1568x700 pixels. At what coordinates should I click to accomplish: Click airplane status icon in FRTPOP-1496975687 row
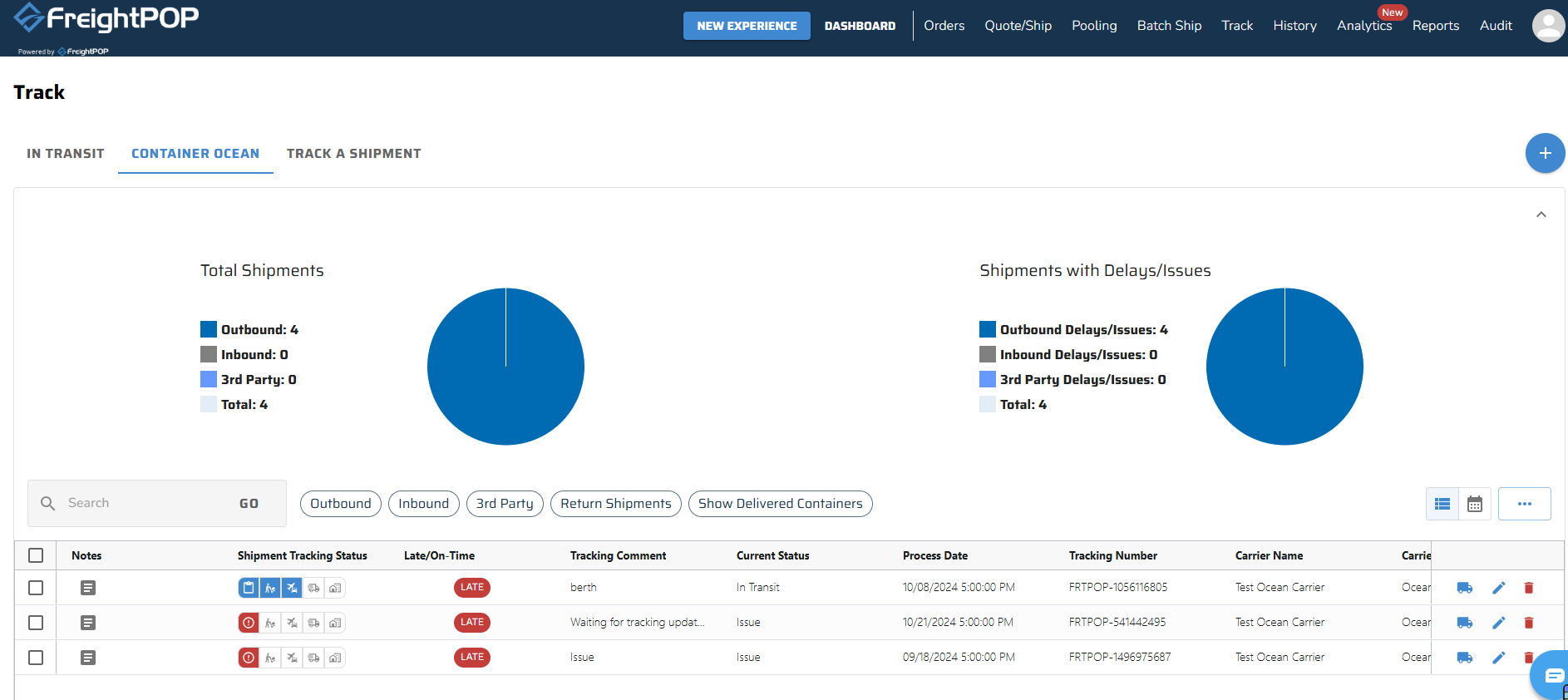(292, 658)
